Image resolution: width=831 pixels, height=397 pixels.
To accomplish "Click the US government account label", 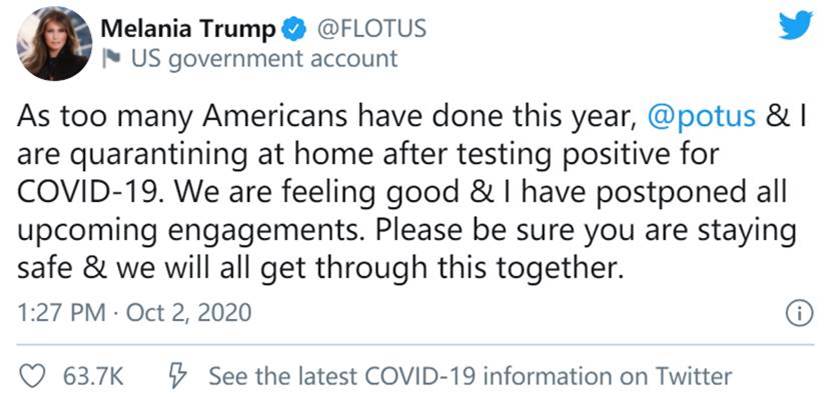I will coord(264,59).
